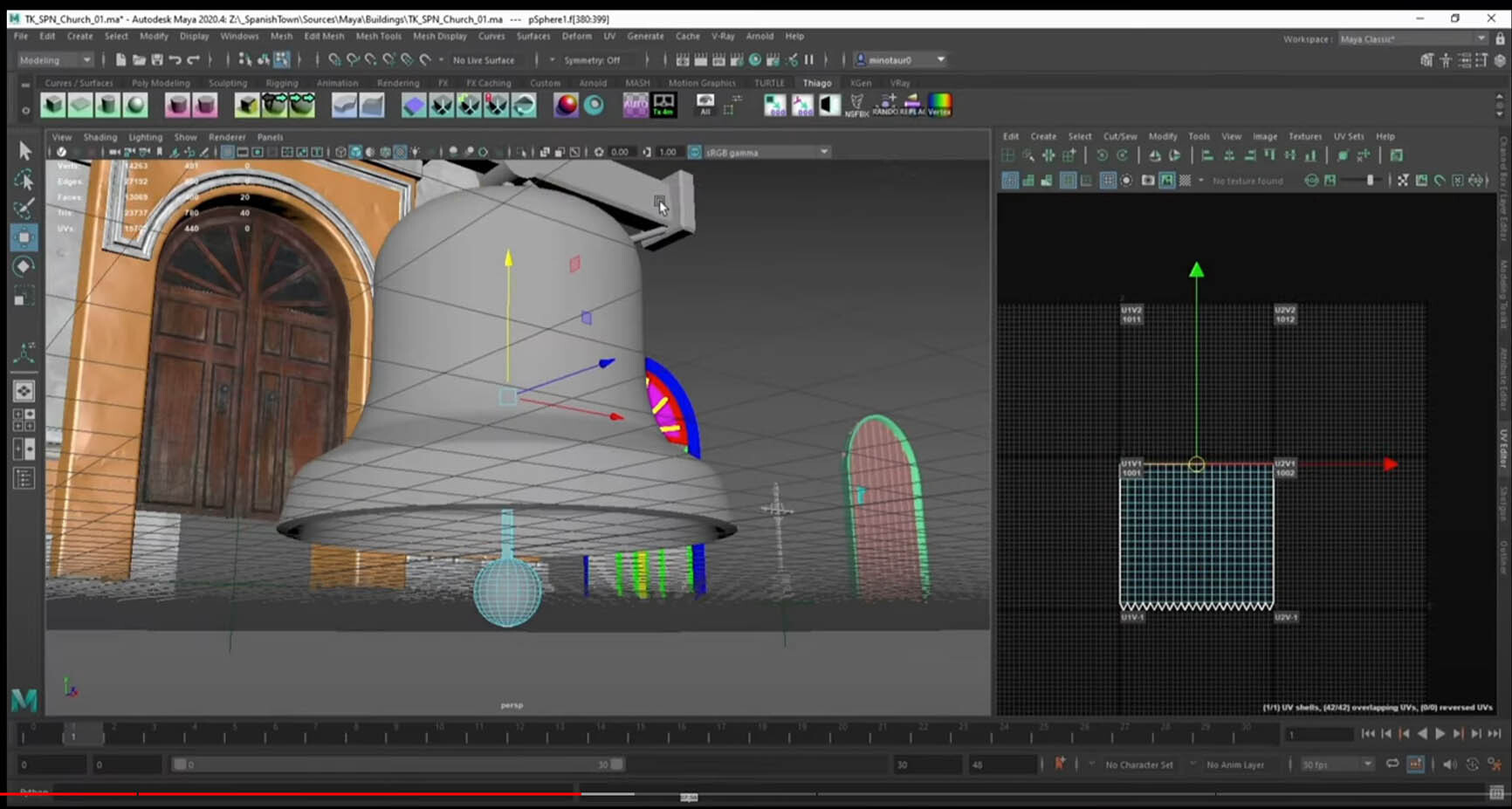
Task: Activate the Move tool in toolbox
Action: click(24, 237)
